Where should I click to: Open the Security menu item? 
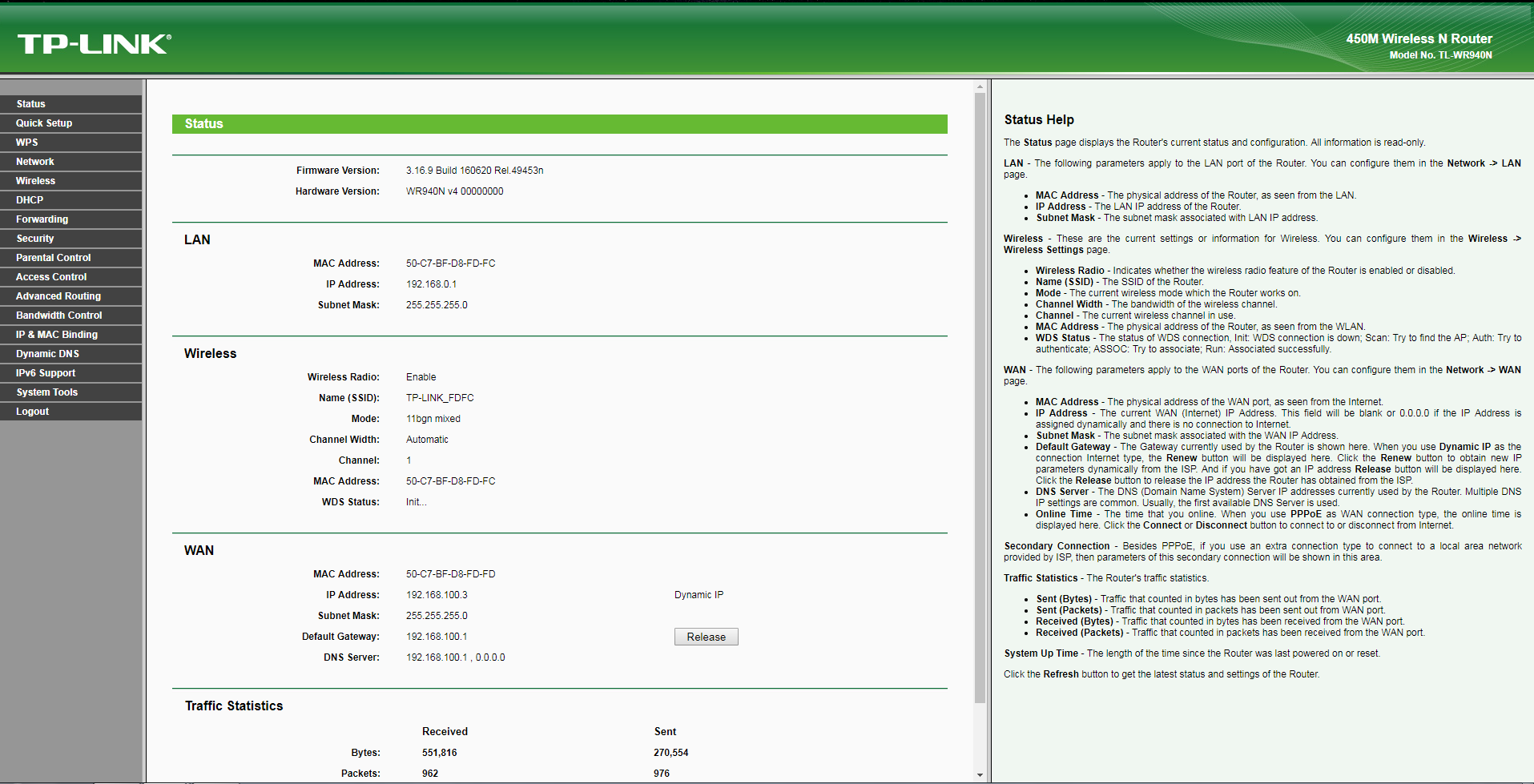click(x=70, y=239)
